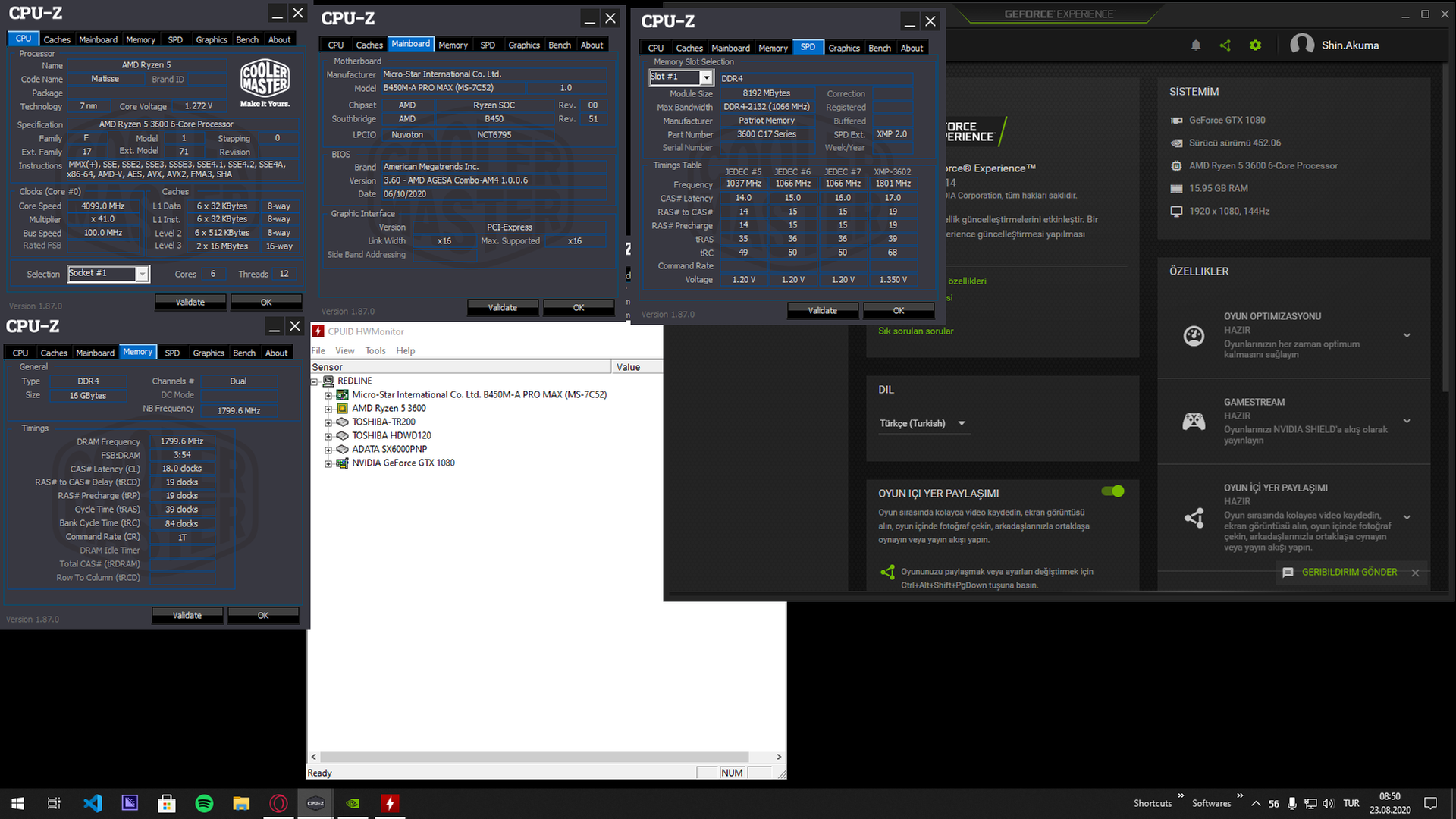Switch to HWMonitor taskbar icon

point(390,803)
